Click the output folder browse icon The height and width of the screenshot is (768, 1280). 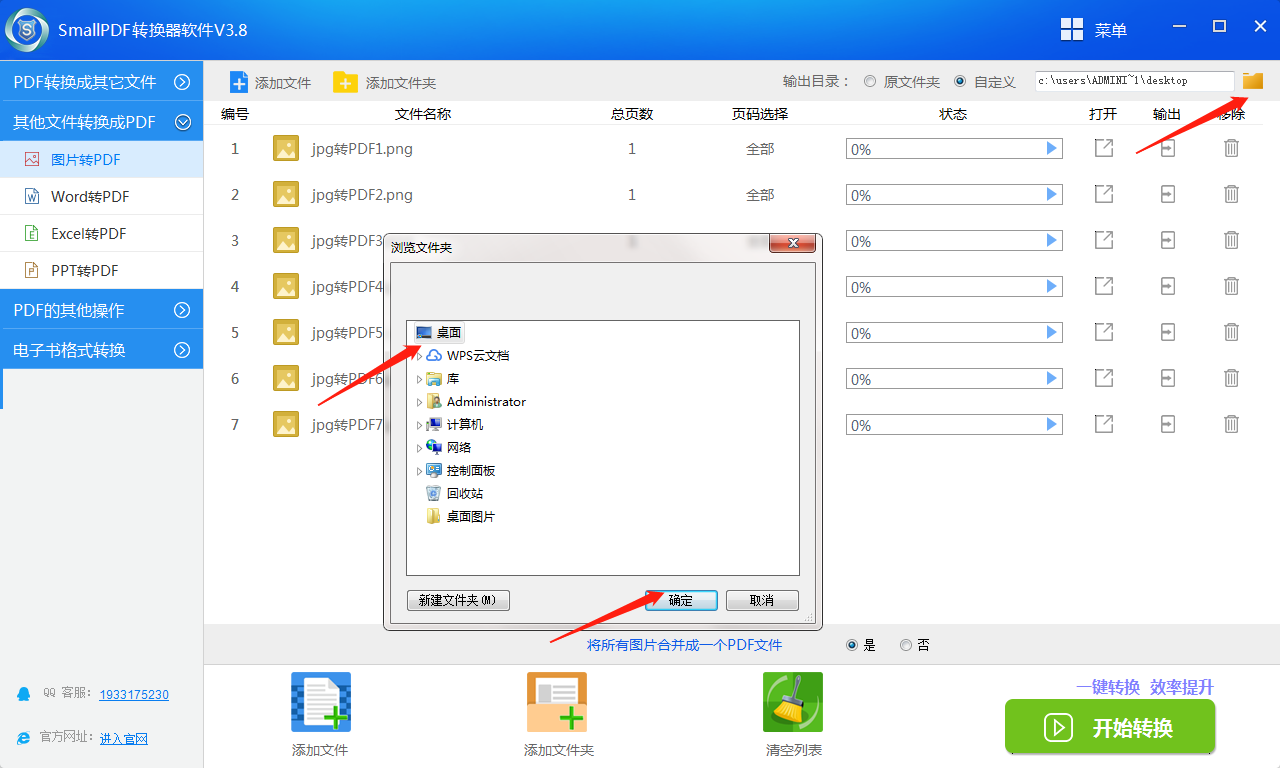(x=1253, y=81)
